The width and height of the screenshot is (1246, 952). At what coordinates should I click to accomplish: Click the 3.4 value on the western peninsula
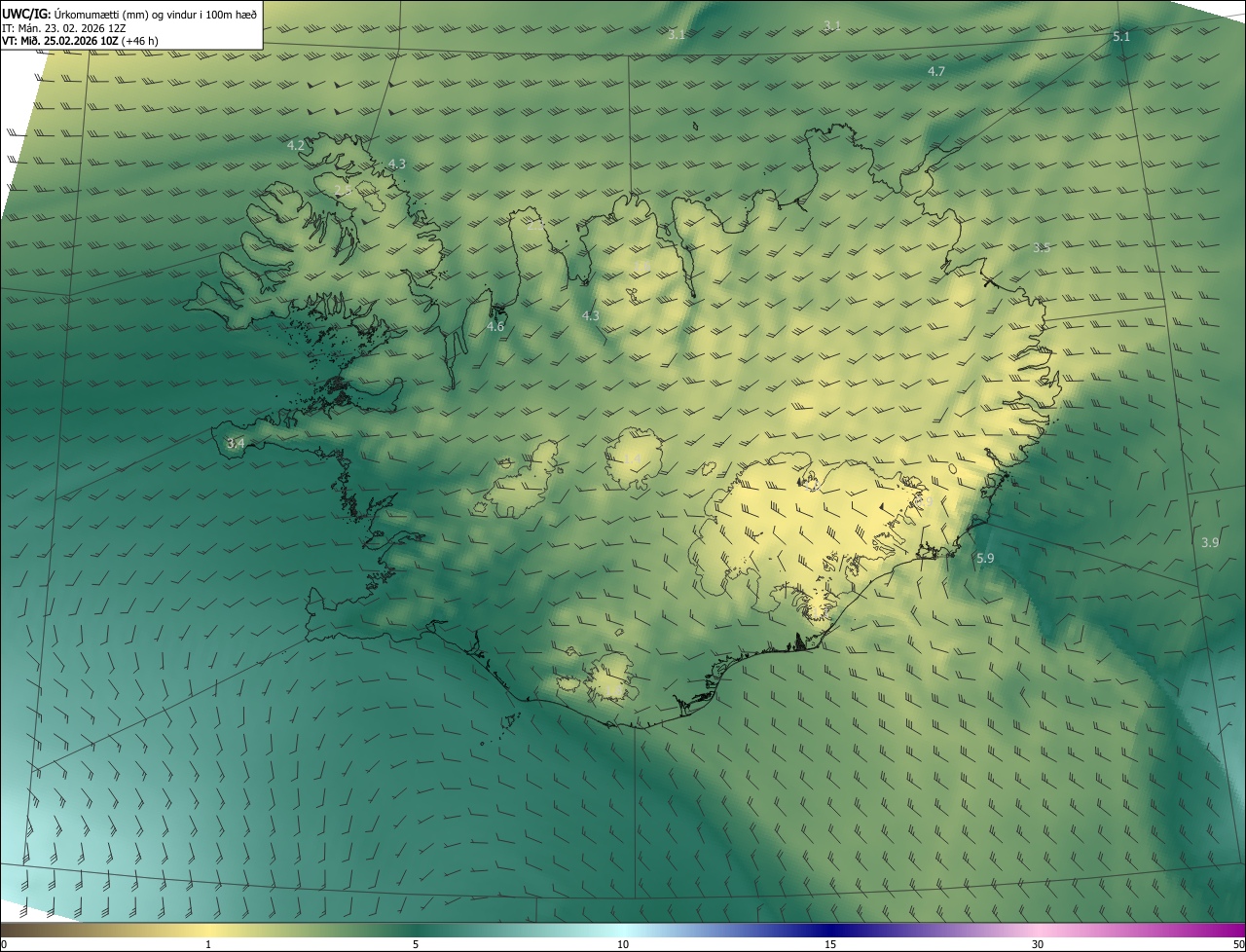[x=235, y=444]
